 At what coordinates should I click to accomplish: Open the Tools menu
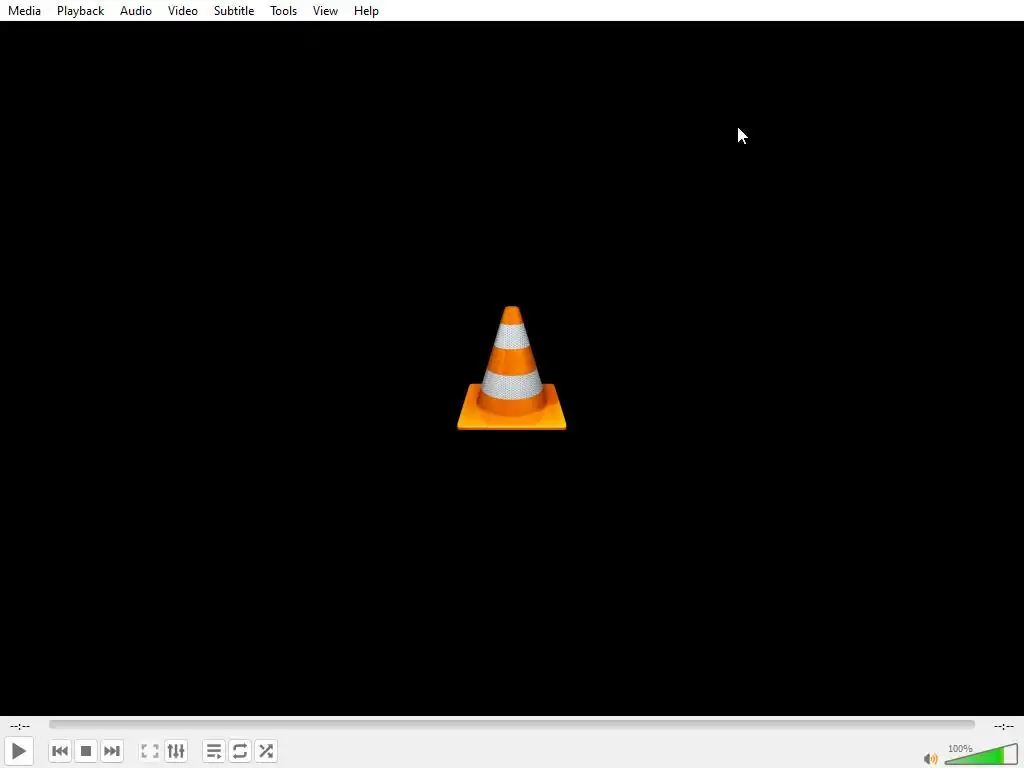[283, 10]
